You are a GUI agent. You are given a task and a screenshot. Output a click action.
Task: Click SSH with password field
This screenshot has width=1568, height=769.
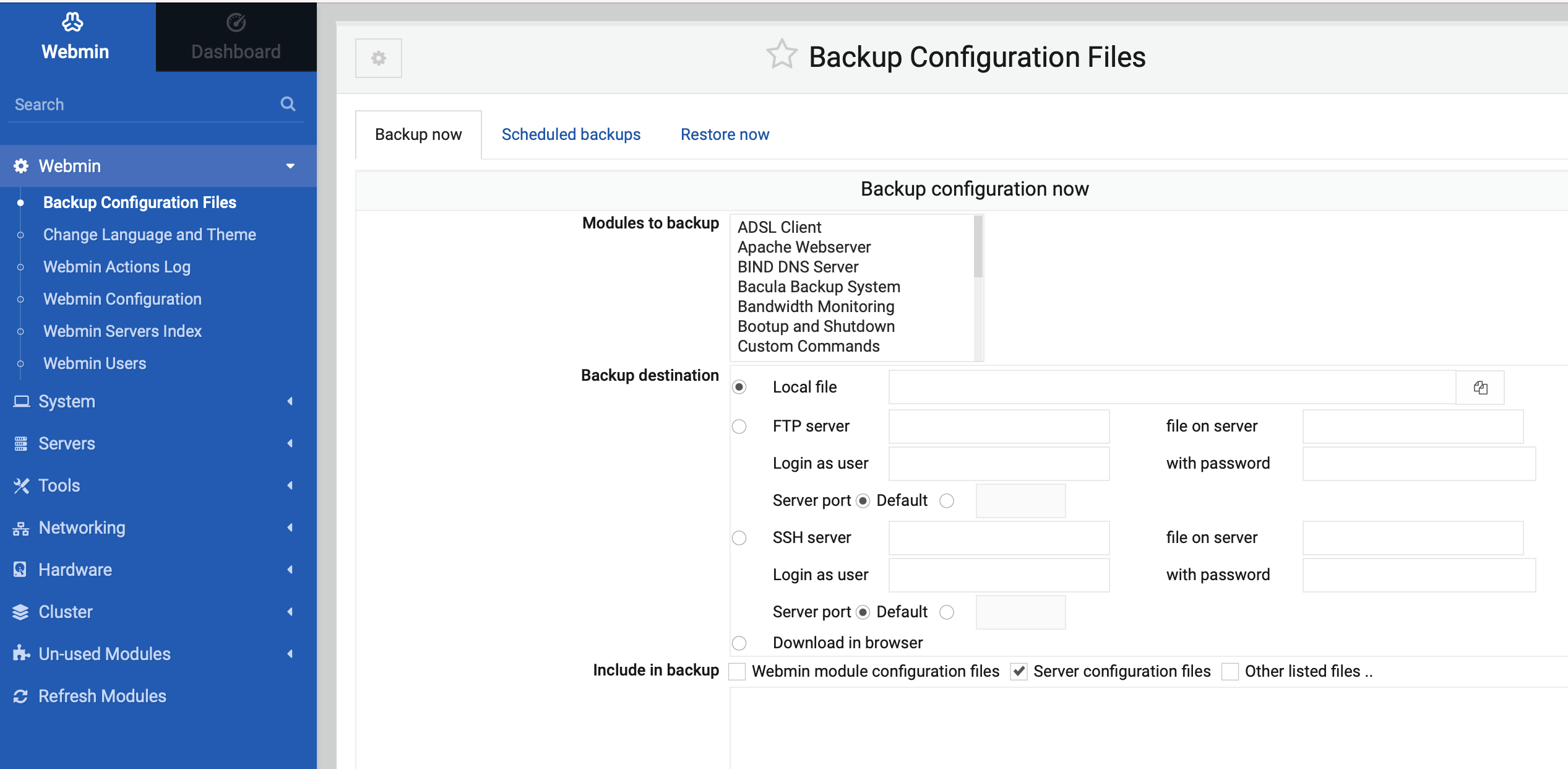(1419, 575)
